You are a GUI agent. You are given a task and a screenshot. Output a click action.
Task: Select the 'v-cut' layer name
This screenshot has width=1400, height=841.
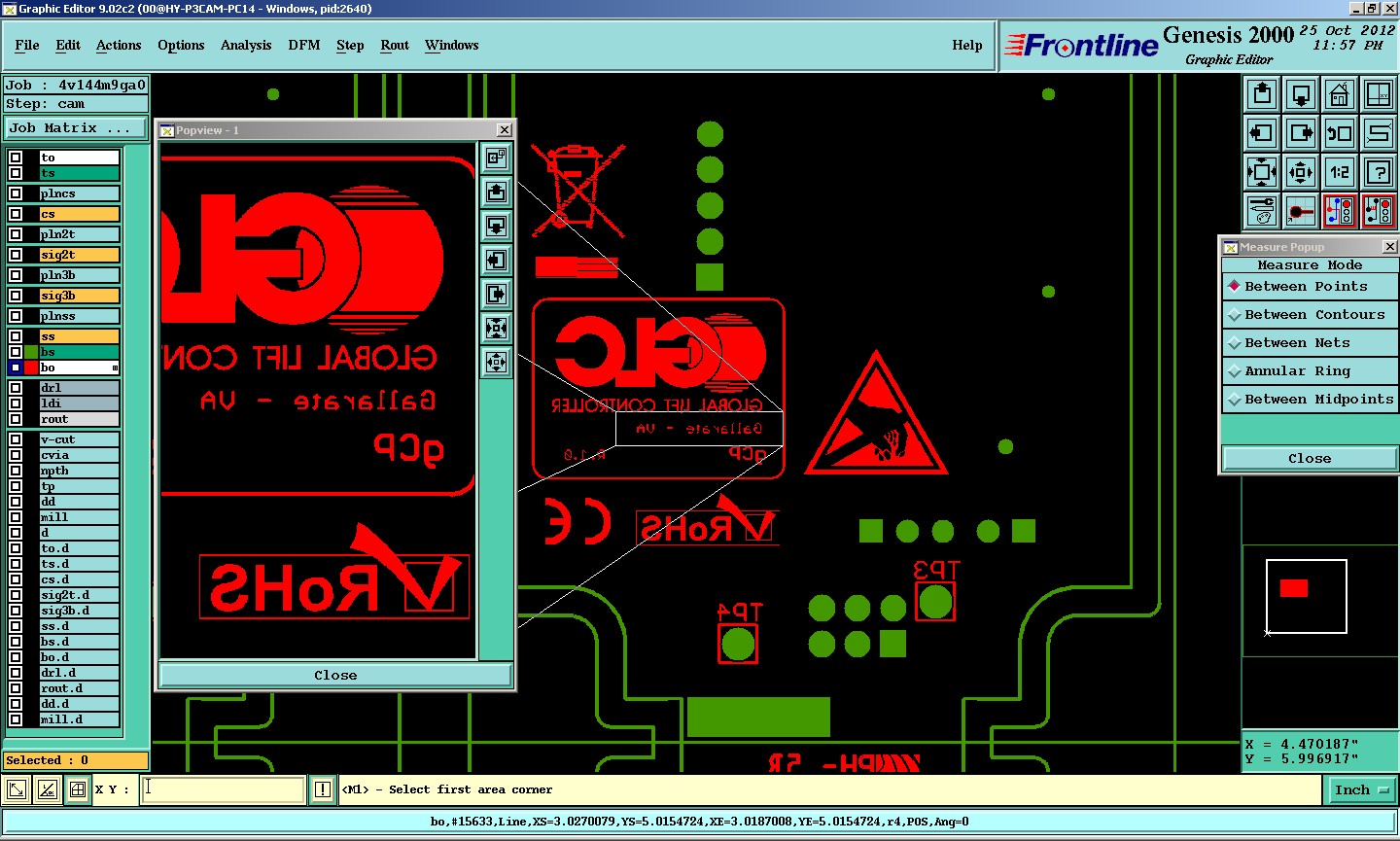79,439
